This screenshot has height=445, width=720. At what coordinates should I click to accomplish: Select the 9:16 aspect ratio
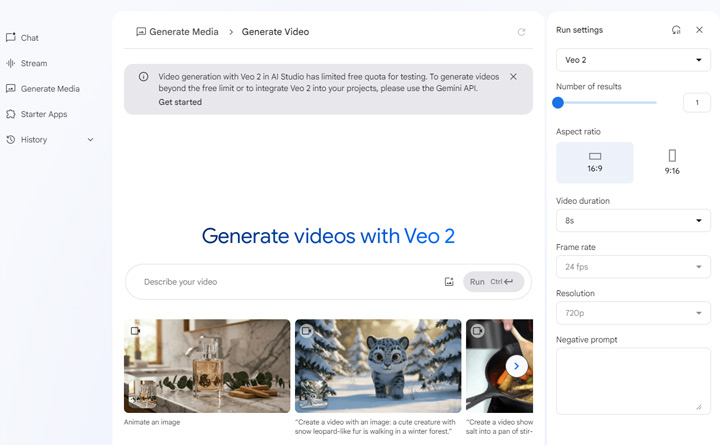pyautogui.click(x=672, y=163)
